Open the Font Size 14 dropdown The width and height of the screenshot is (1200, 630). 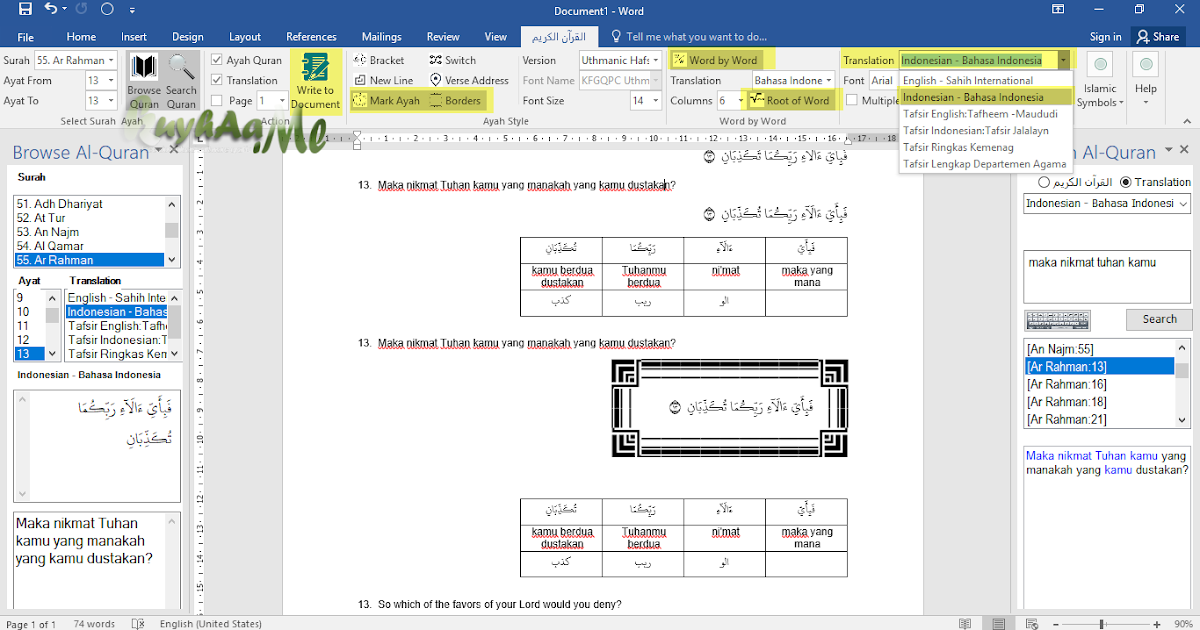[x=654, y=100]
